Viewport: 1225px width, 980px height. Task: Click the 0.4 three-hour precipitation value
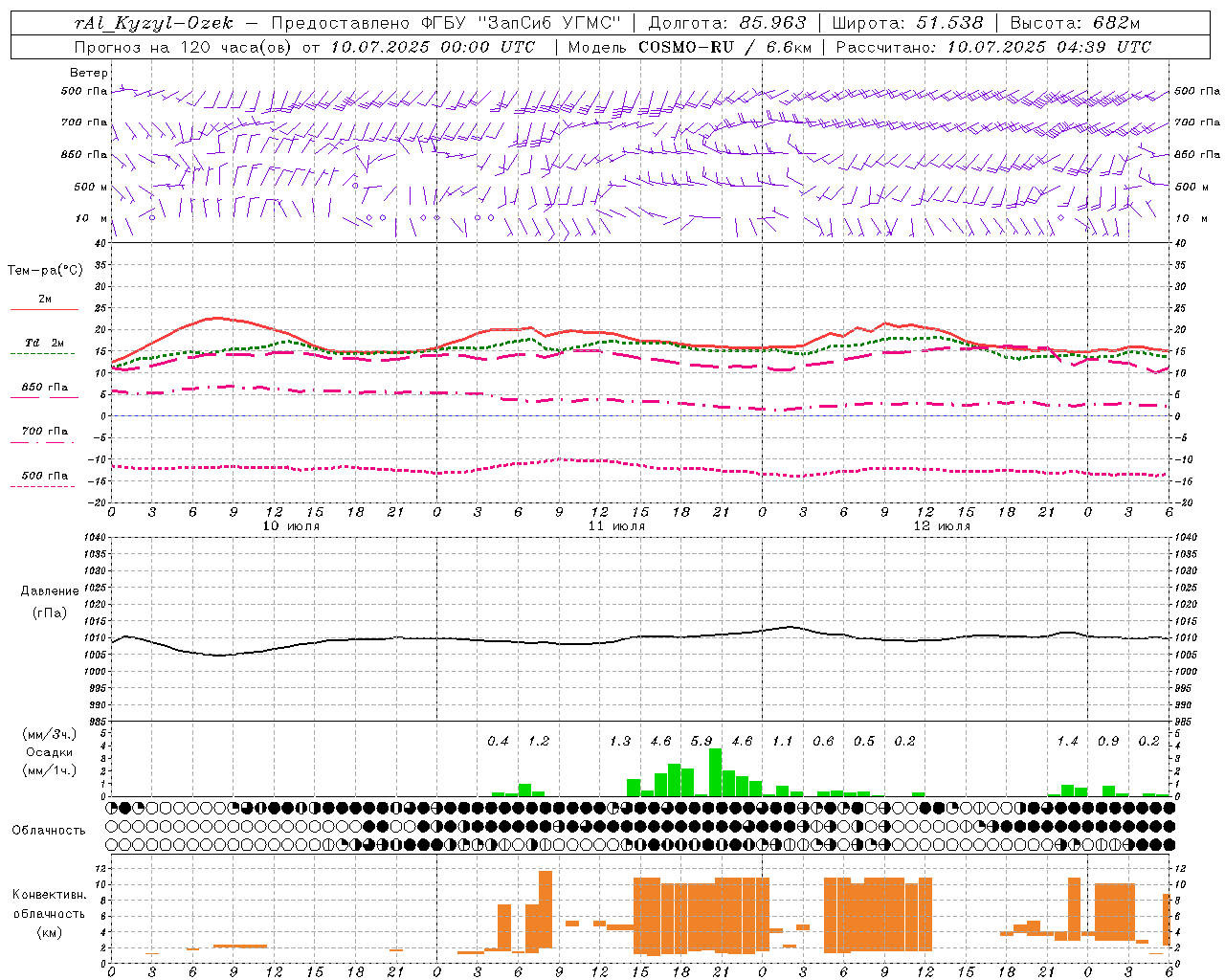[x=498, y=742]
